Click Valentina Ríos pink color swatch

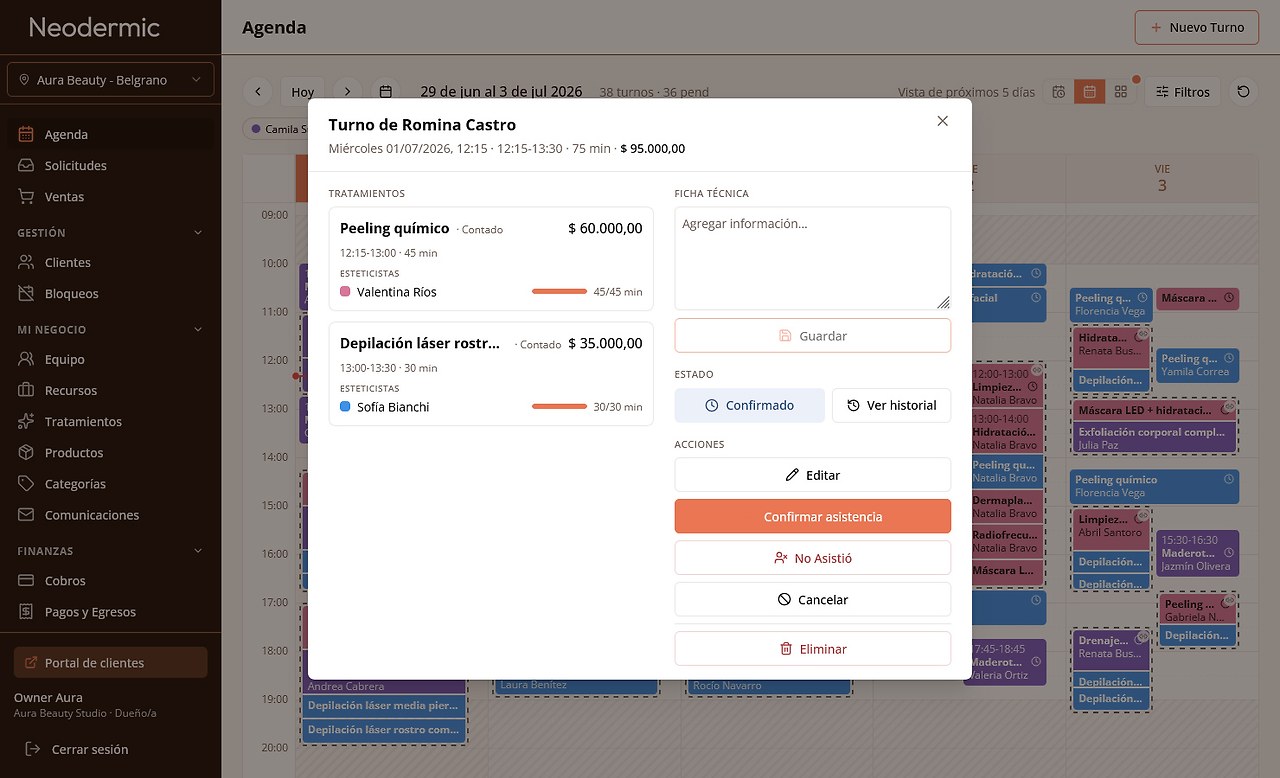(x=345, y=292)
